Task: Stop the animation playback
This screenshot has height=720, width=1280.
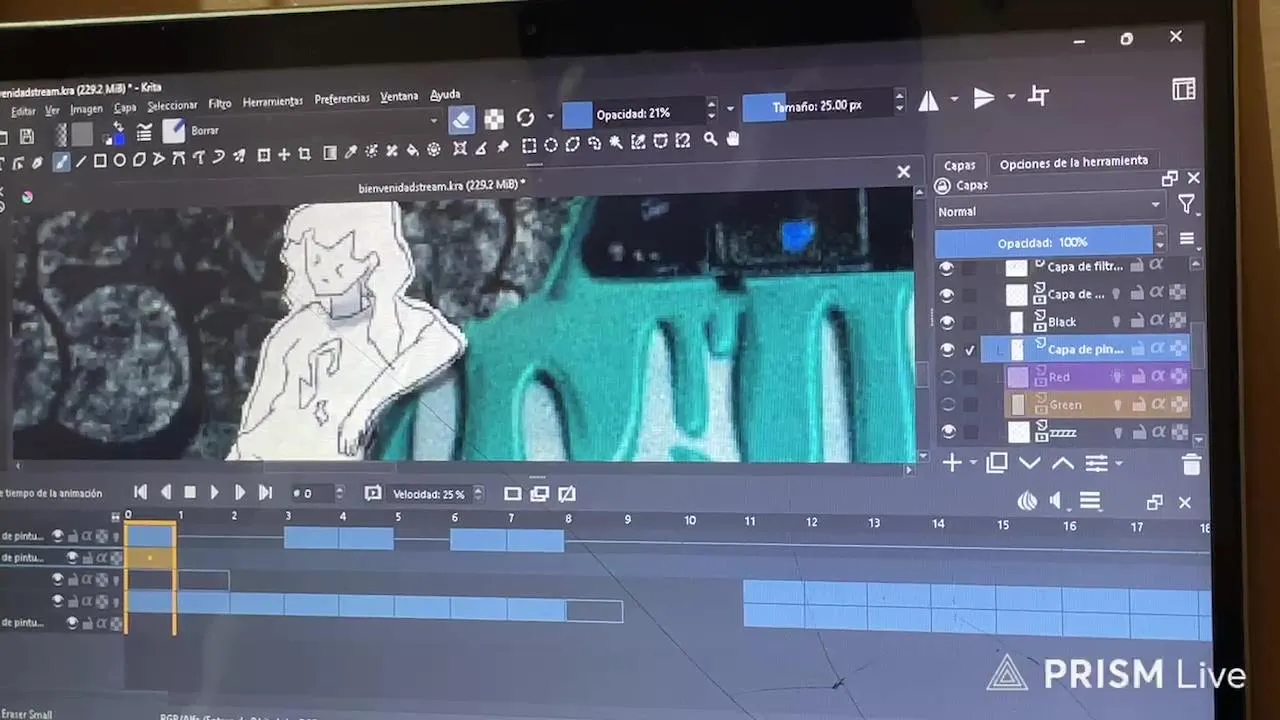Action: pyautogui.click(x=190, y=492)
